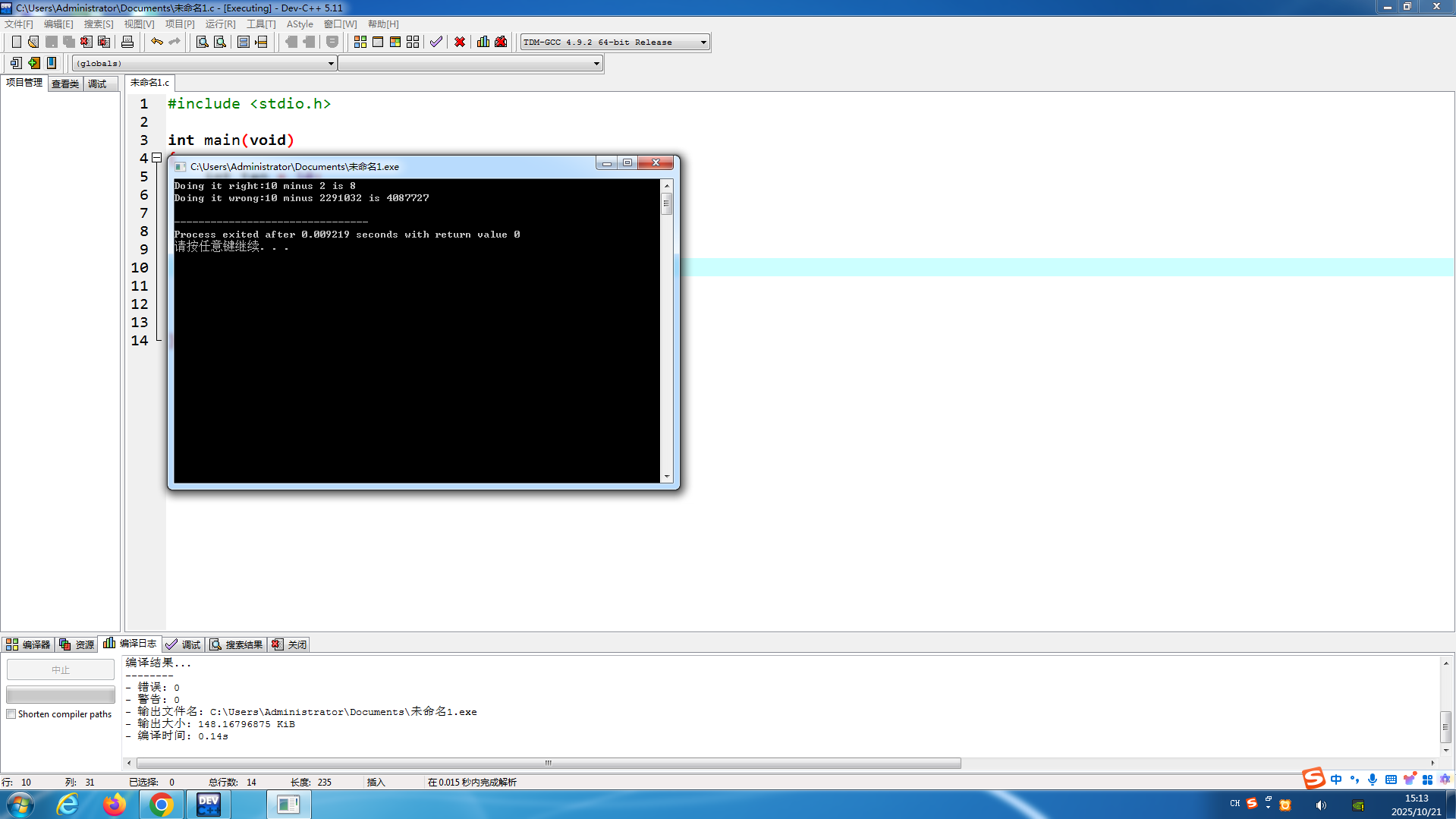Click the Profile analysis bar-chart icon
Image resolution: width=1456 pixels, height=819 pixels.
pyautogui.click(x=483, y=42)
